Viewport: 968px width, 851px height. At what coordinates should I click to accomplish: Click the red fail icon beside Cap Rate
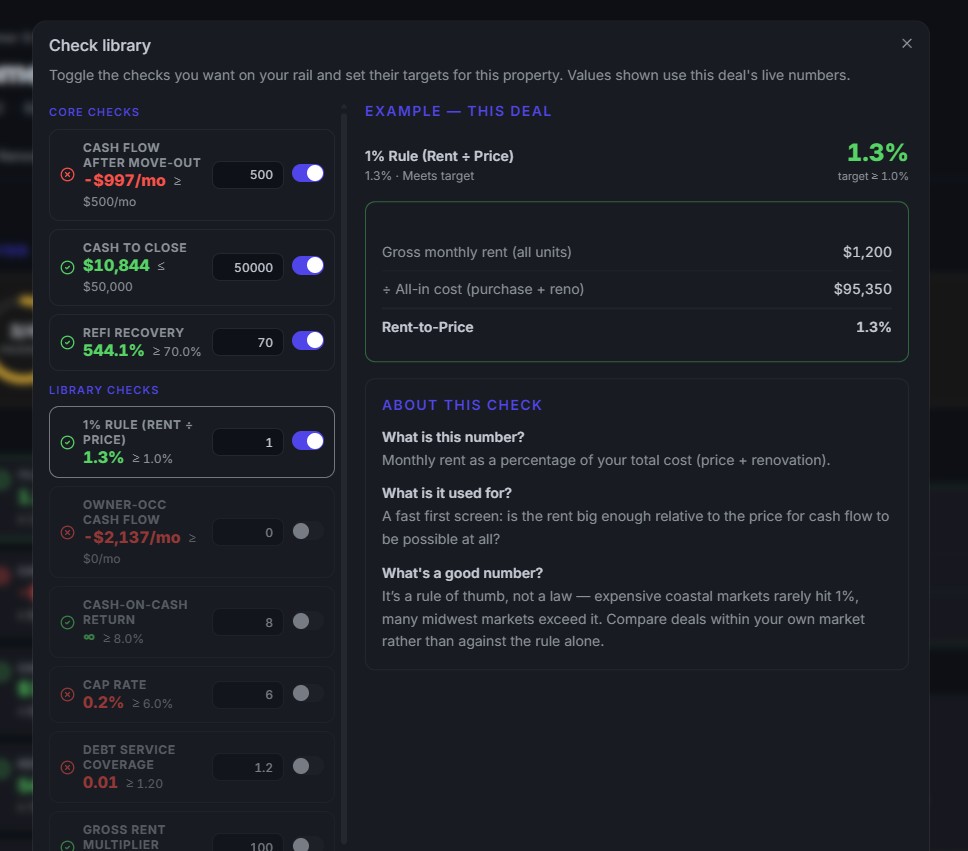click(x=68, y=695)
